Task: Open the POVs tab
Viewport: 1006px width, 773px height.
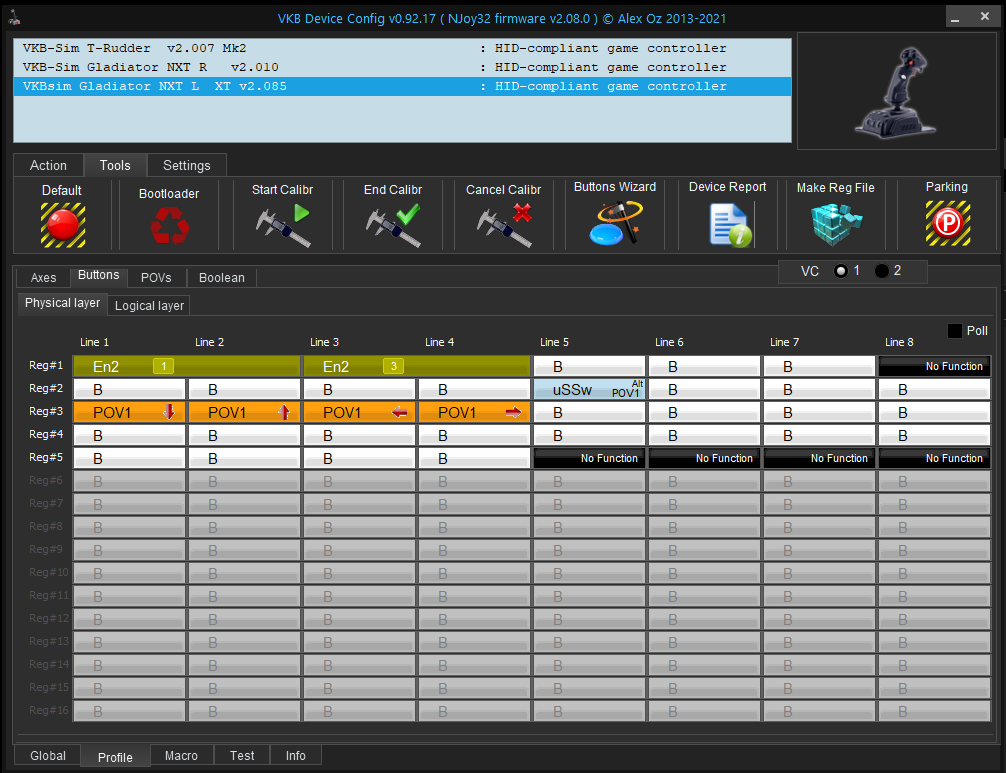Action: 156,278
